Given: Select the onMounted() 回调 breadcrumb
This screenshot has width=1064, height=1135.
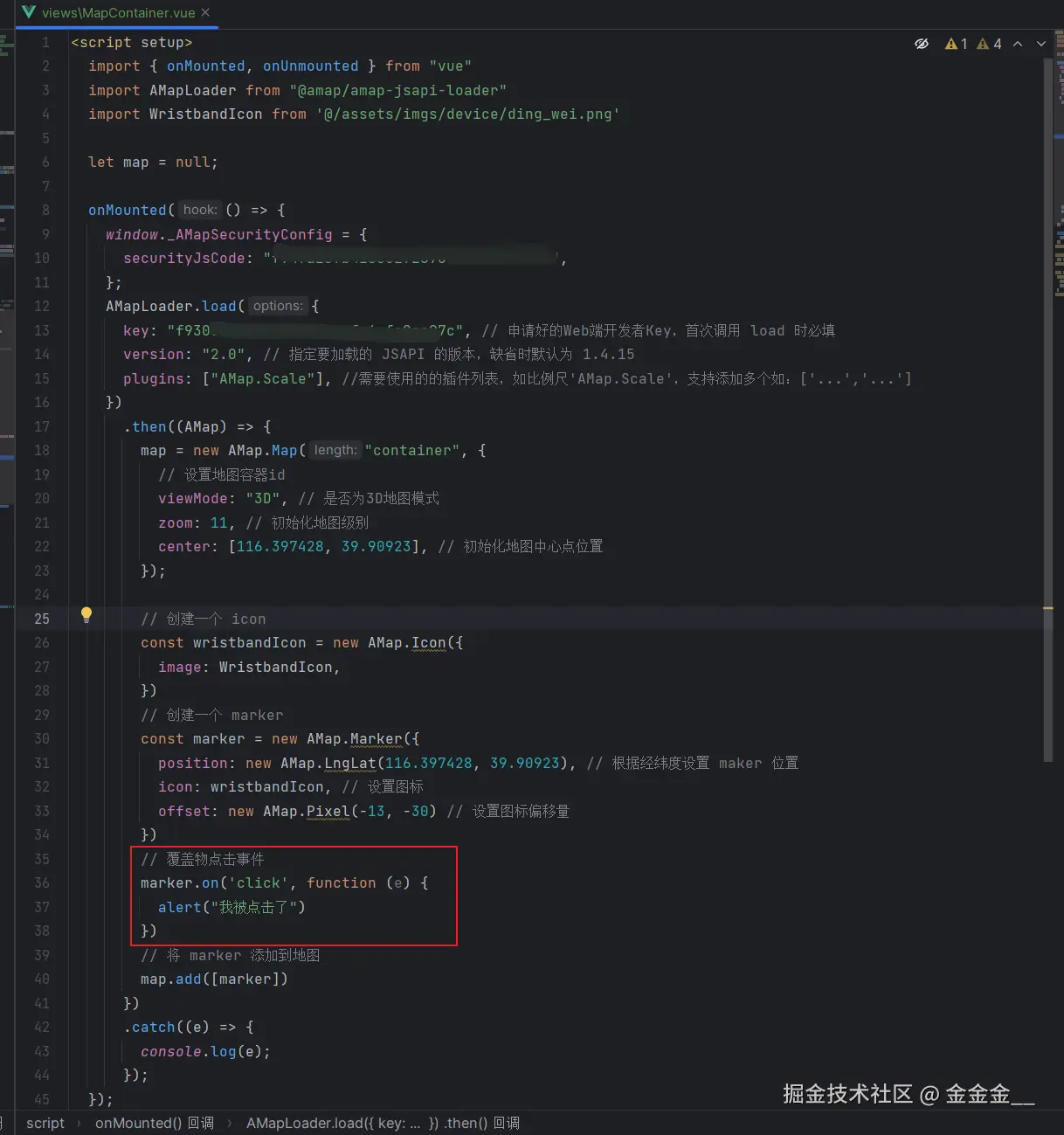Looking at the screenshot, I should [155, 1123].
